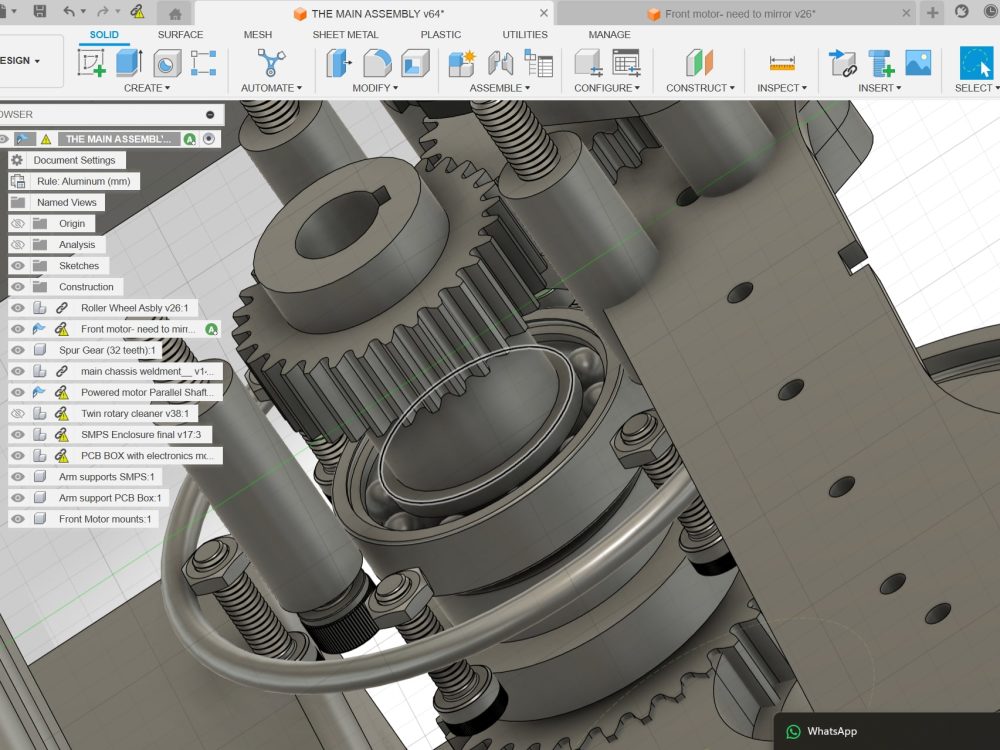Select the Fillet tool

coord(377,63)
